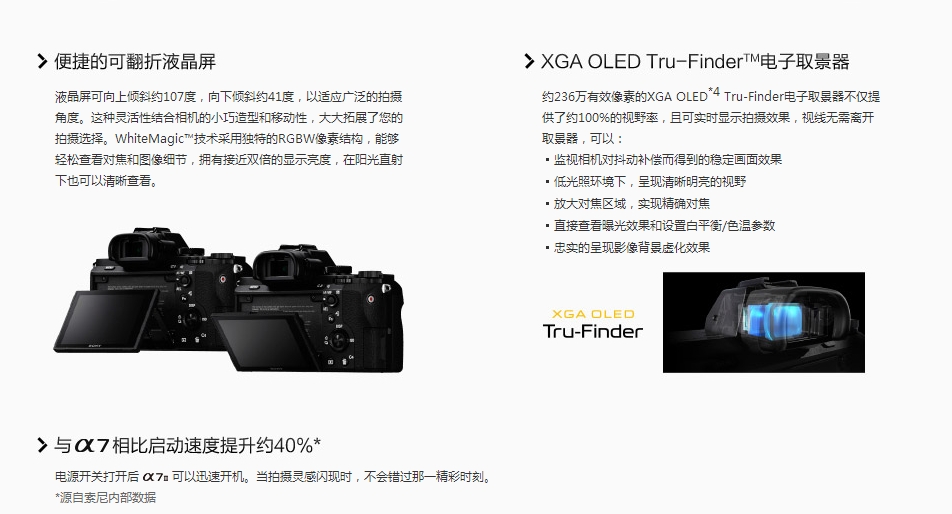Viewport: 952px width, 514px height.
Task: Open the electronic viewfinder cutaway image
Action: (x=763, y=322)
